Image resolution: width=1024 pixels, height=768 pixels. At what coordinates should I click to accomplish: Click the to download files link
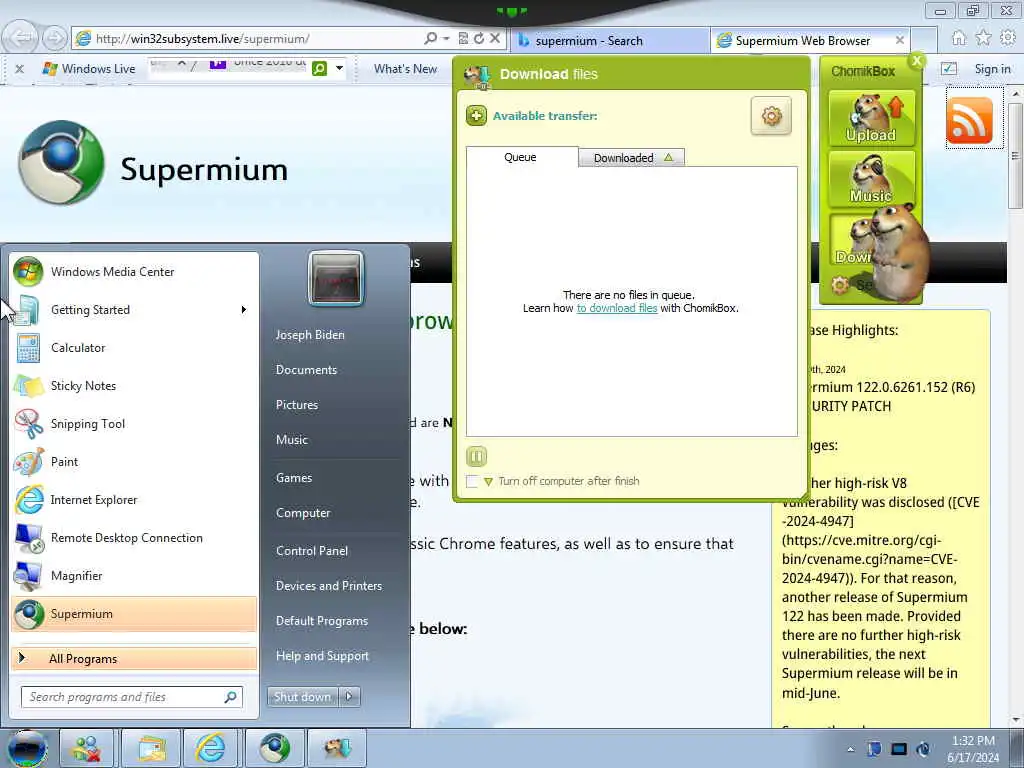tap(616, 308)
